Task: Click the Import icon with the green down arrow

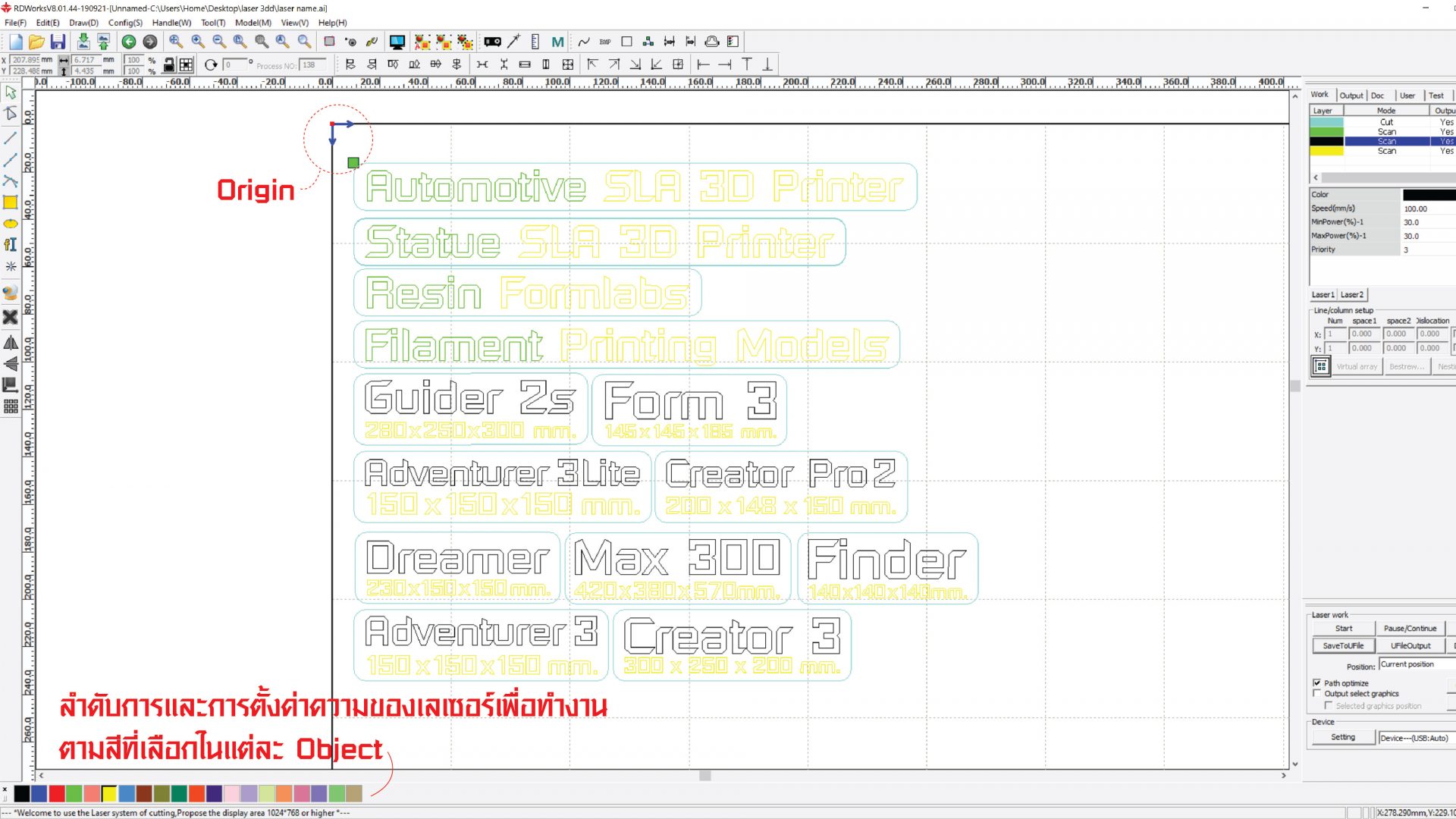Action: pos(83,42)
